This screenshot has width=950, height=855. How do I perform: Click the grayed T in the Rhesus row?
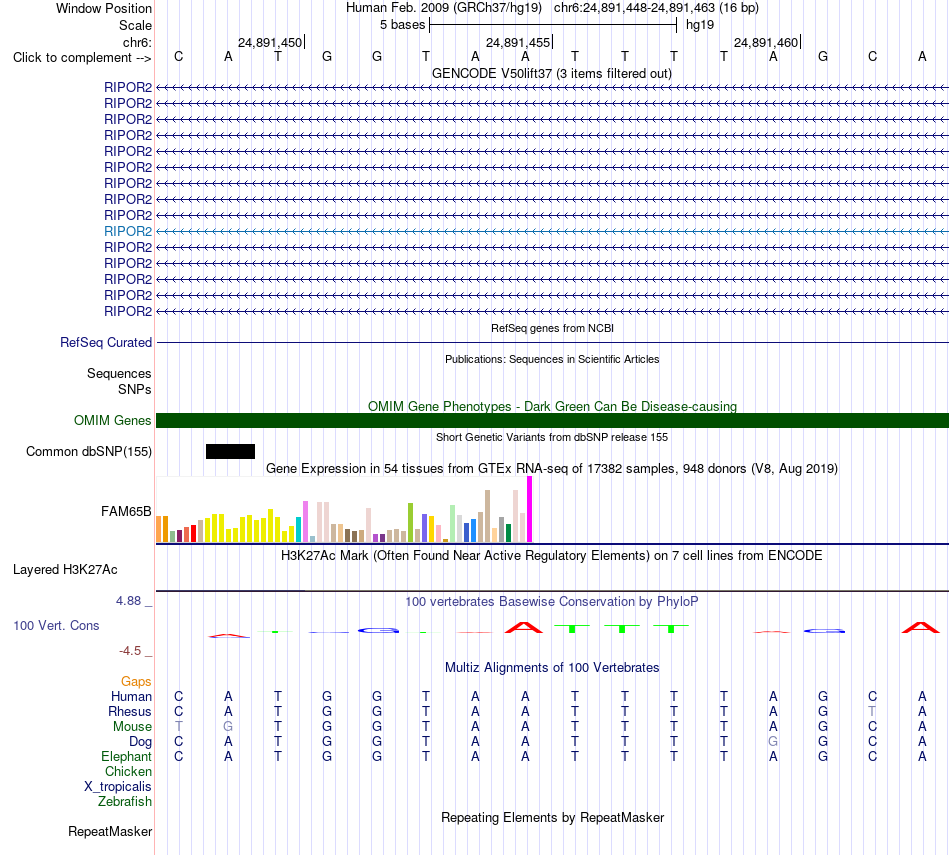(872, 711)
